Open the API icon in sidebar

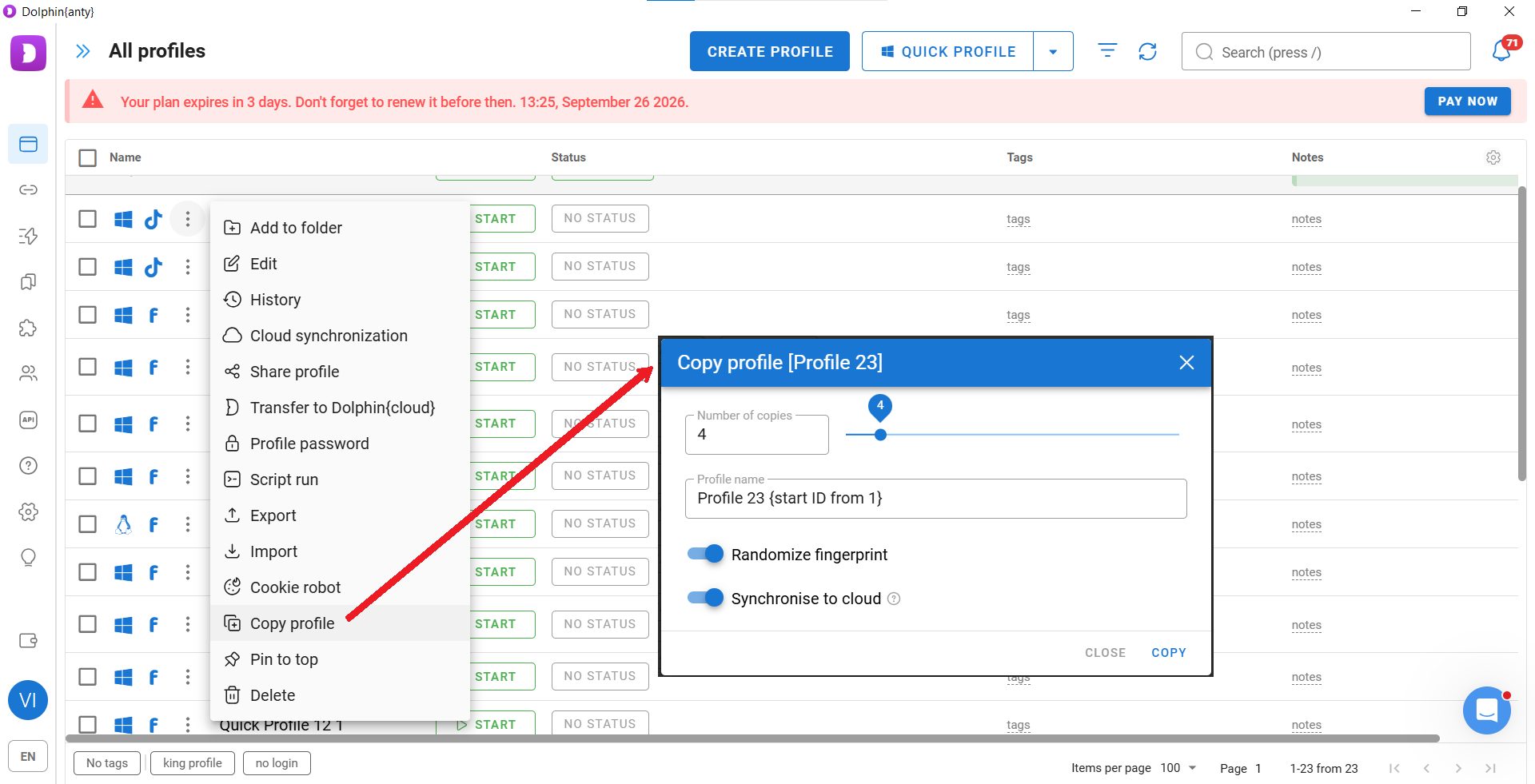28,420
